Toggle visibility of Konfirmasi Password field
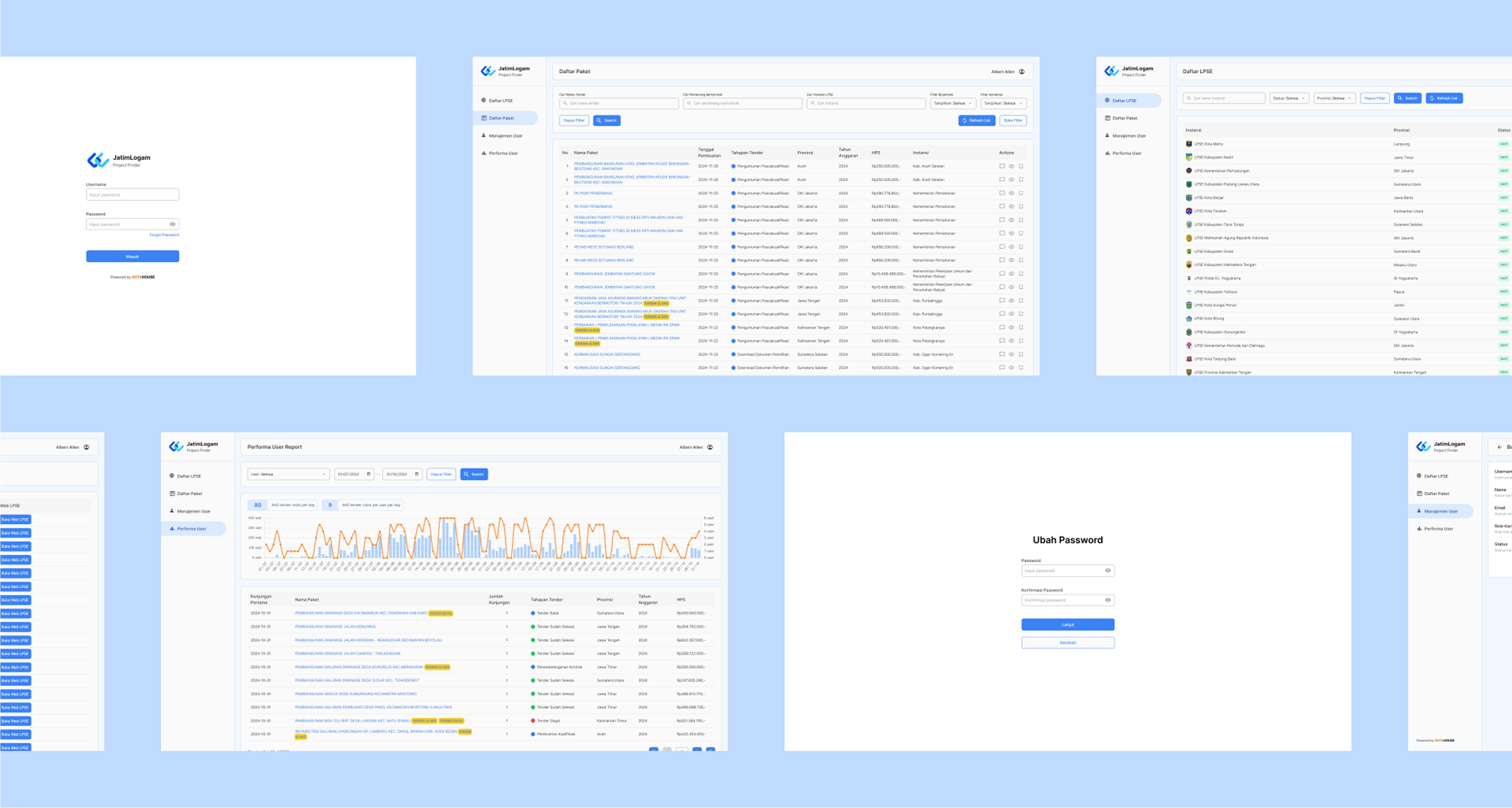Screen dimensions: 1512x808 click(x=1108, y=600)
